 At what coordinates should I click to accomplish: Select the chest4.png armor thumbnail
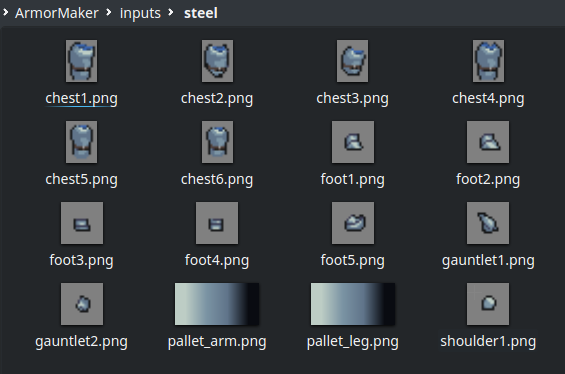pos(488,61)
